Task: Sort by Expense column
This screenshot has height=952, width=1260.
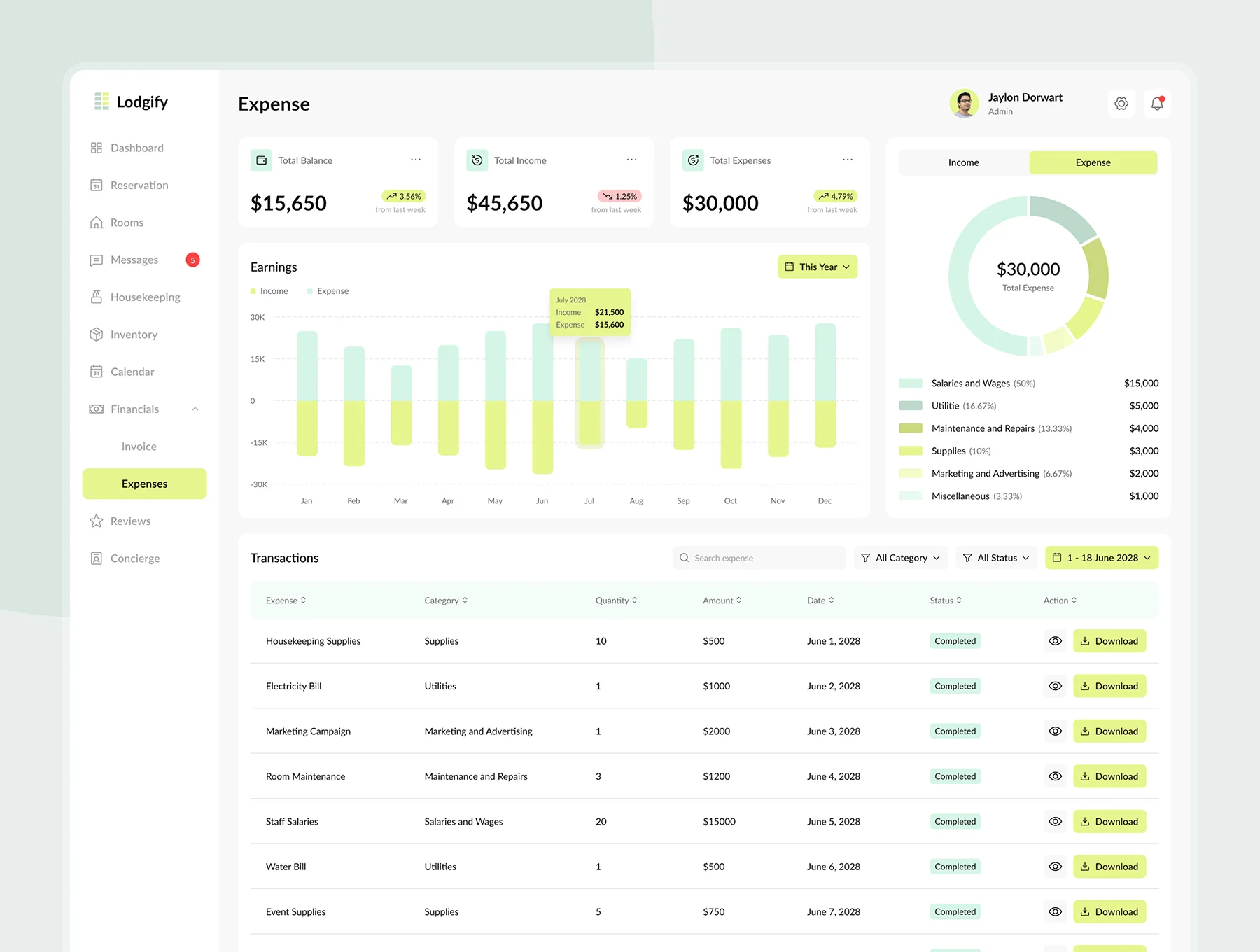Action: click(286, 601)
